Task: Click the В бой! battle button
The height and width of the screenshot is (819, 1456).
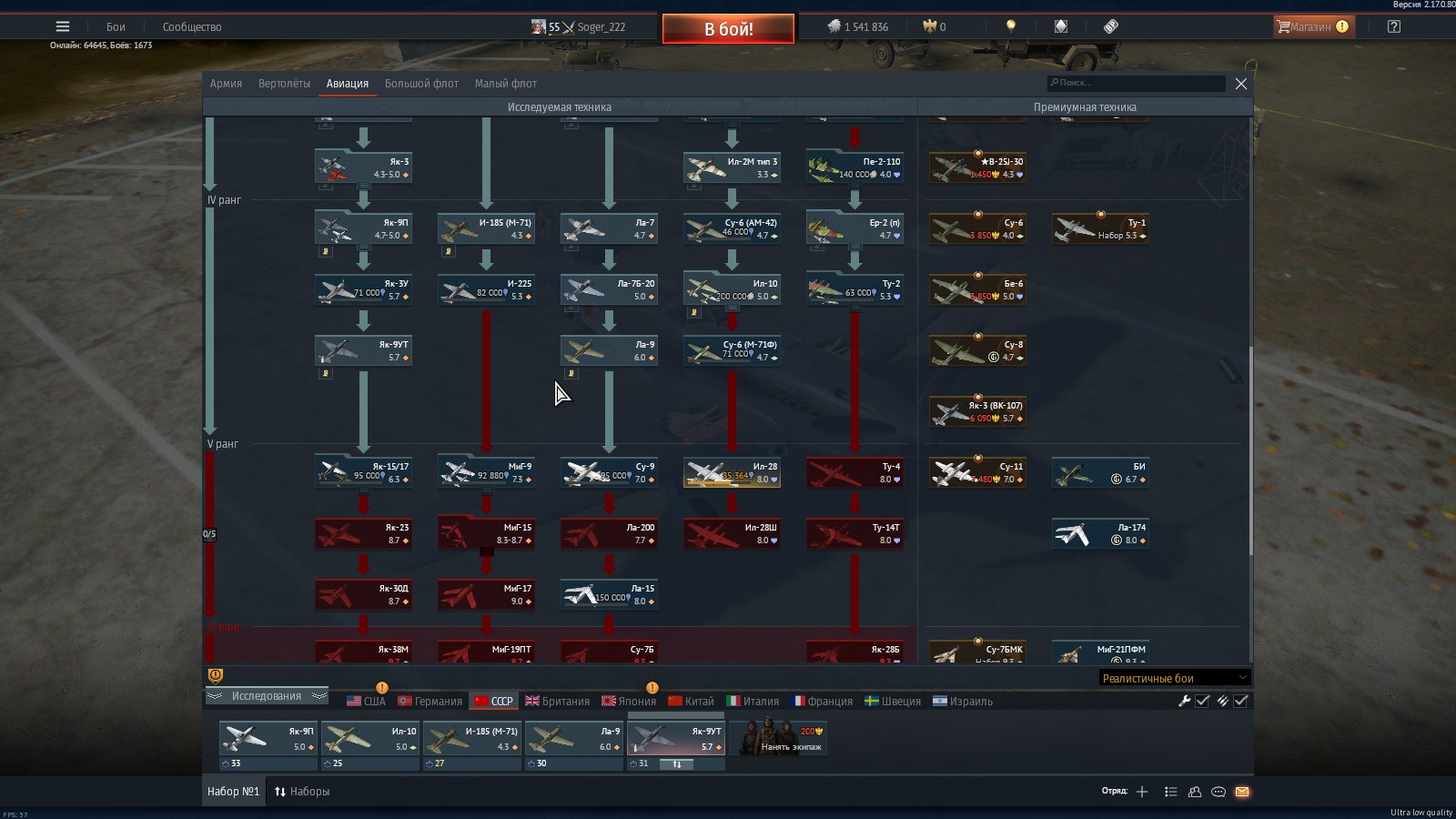Action: 728,29
